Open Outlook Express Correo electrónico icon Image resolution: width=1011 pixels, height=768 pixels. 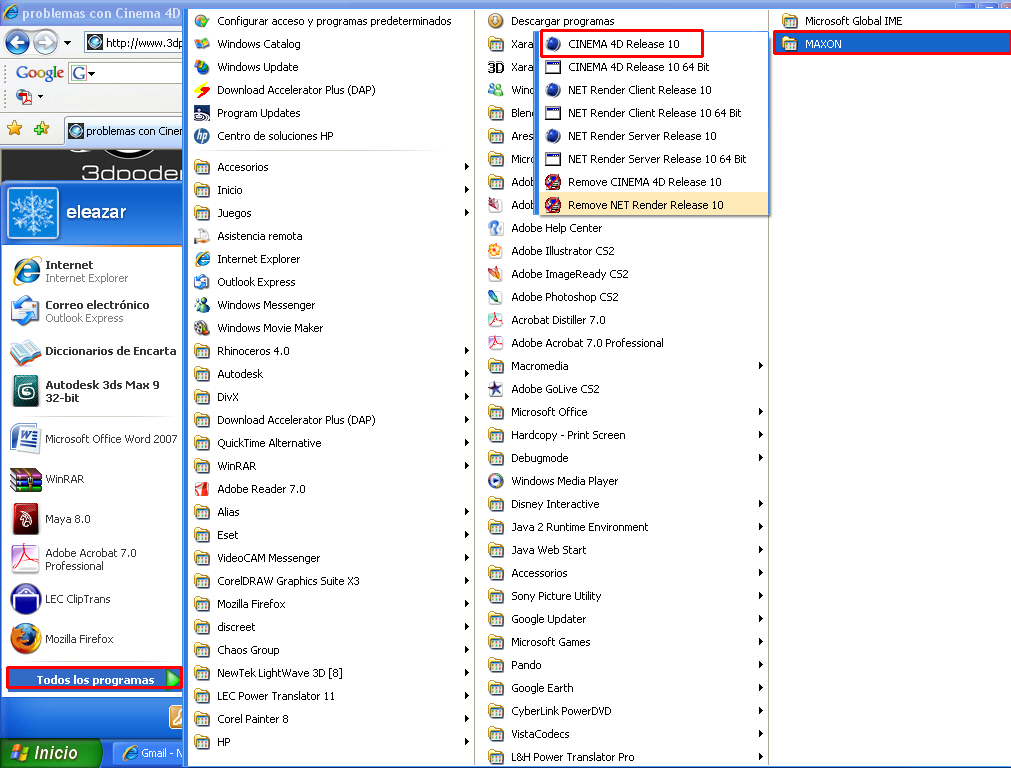[26, 311]
